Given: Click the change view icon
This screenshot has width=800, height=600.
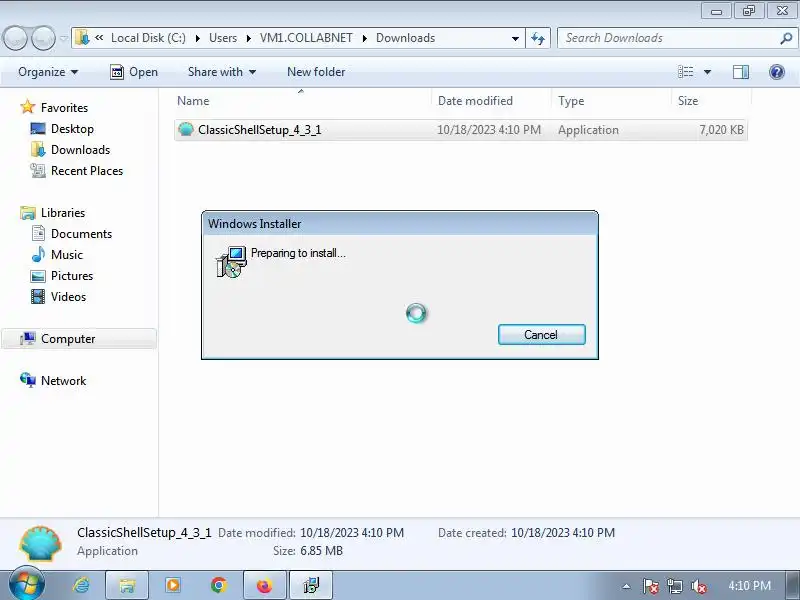Looking at the screenshot, I should (x=685, y=72).
